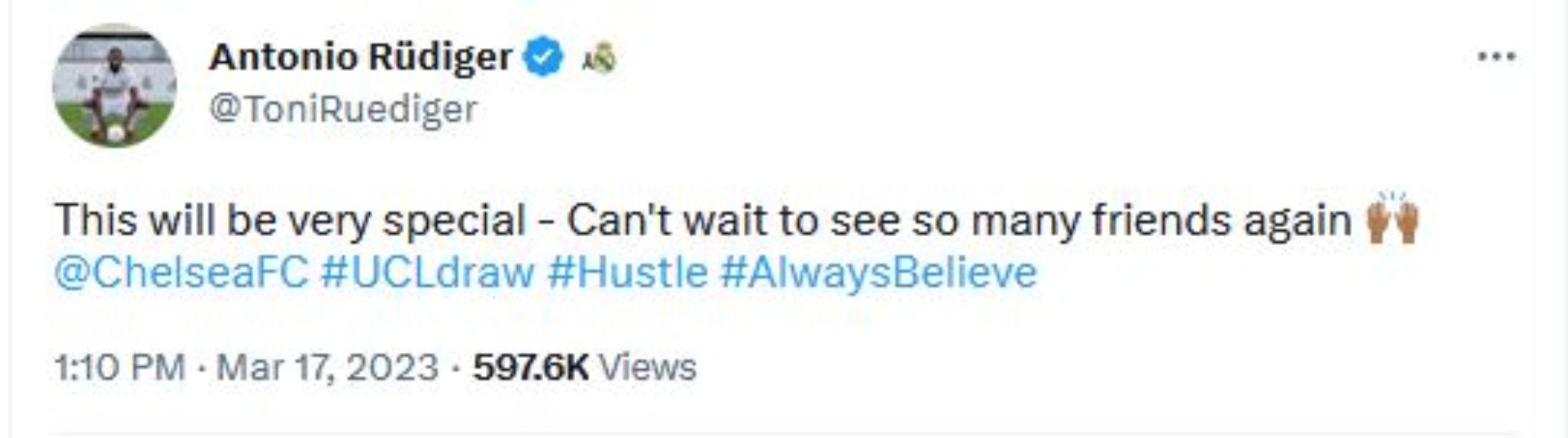Open the @ToniRuediger handle link
The width and height of the screenshot is (1568, 438).
(343, 109)
